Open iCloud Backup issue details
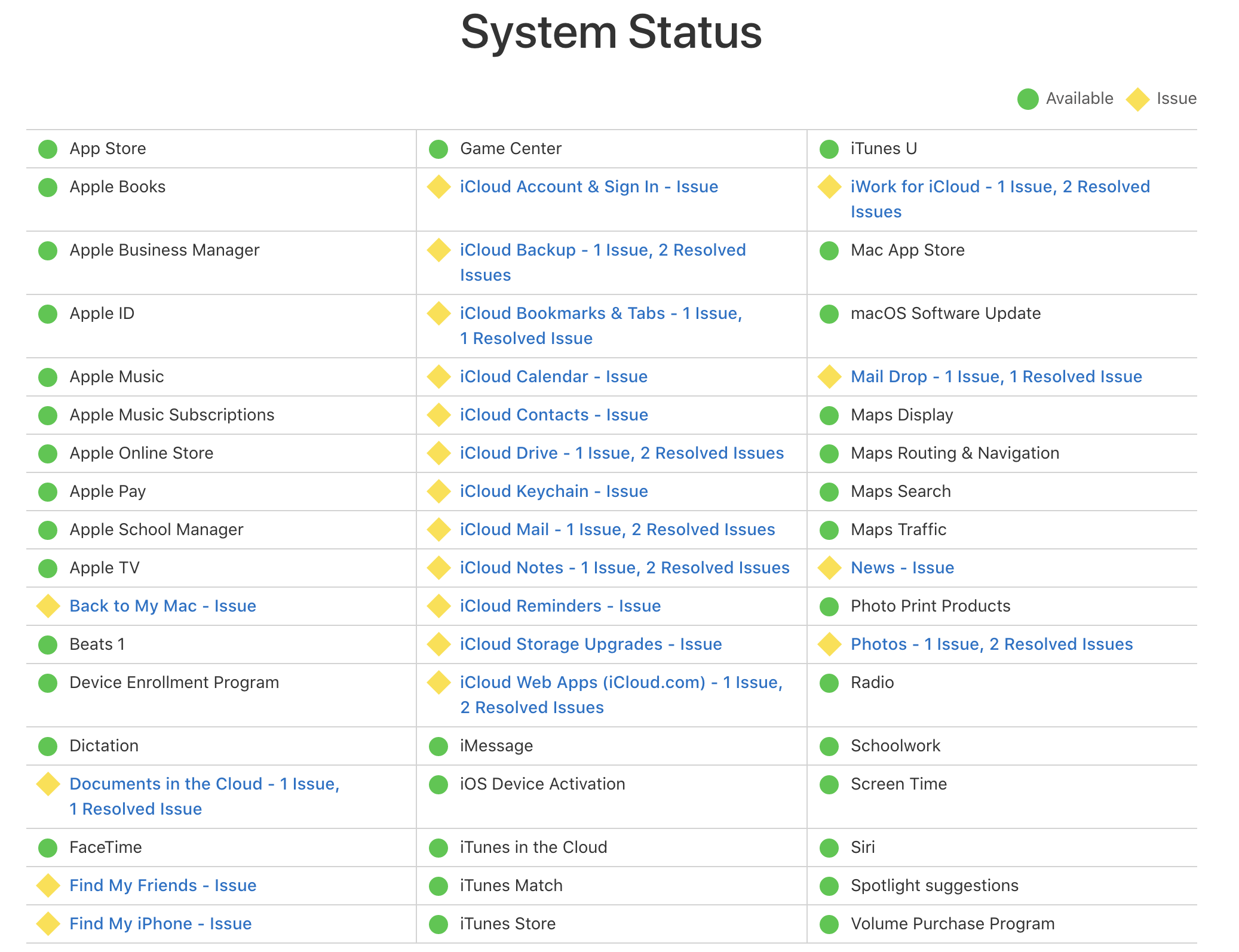The width and height of the screenshot is (1239, 952). [x=603, y=262]
